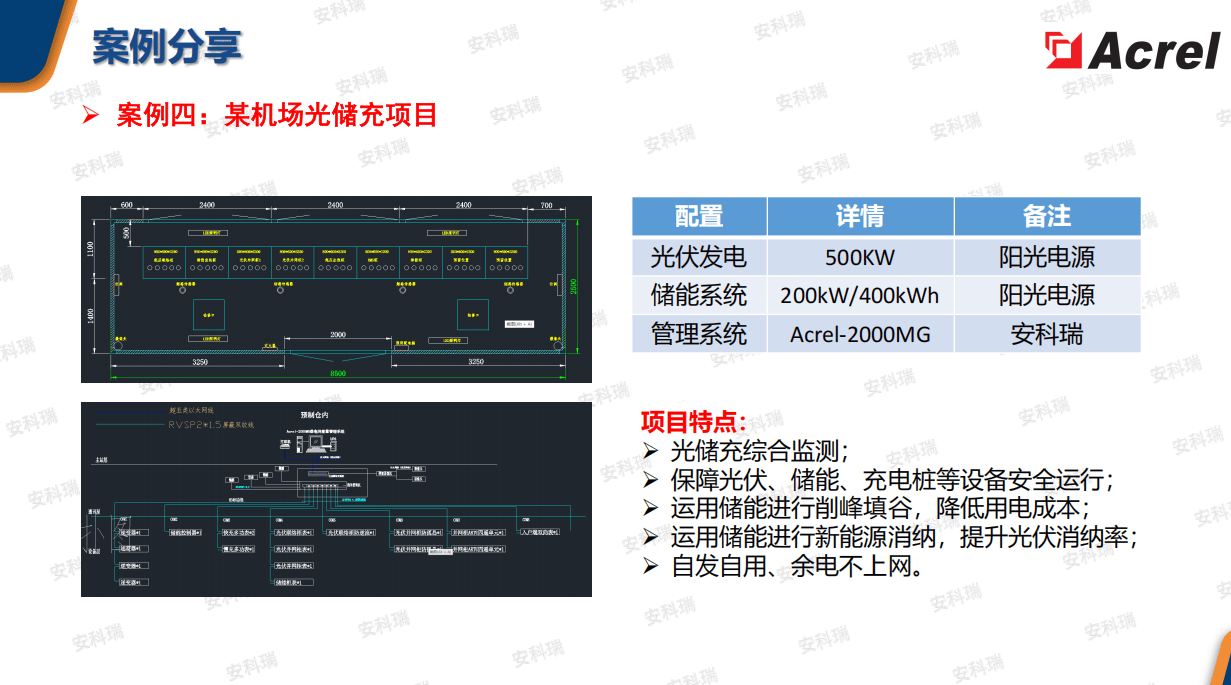Select the 管理系统 cell
Viewport: 1231px width, 685px height.
[699, 333]
